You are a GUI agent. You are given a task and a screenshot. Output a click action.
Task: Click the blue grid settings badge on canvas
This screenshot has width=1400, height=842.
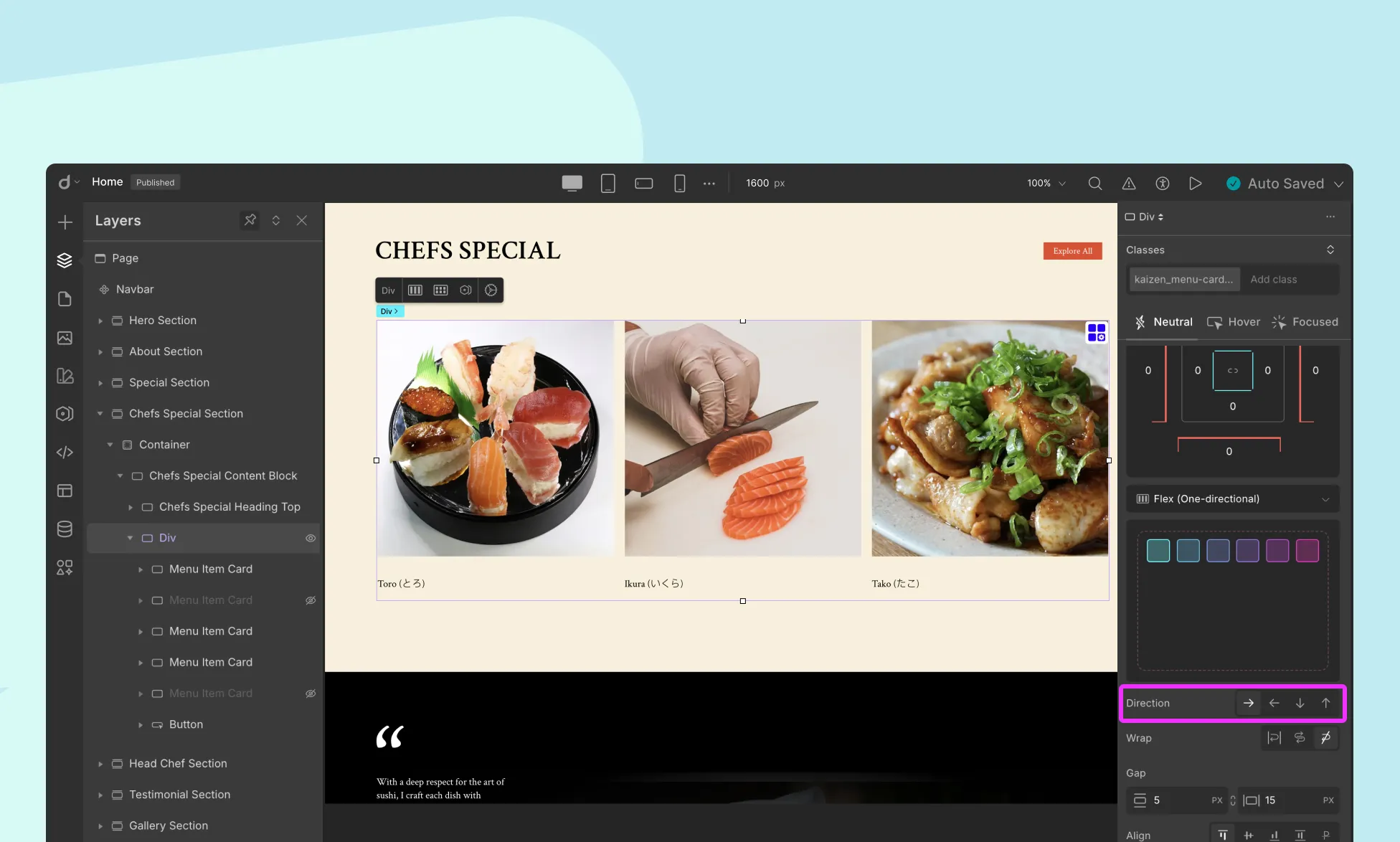coord(1097,332)
